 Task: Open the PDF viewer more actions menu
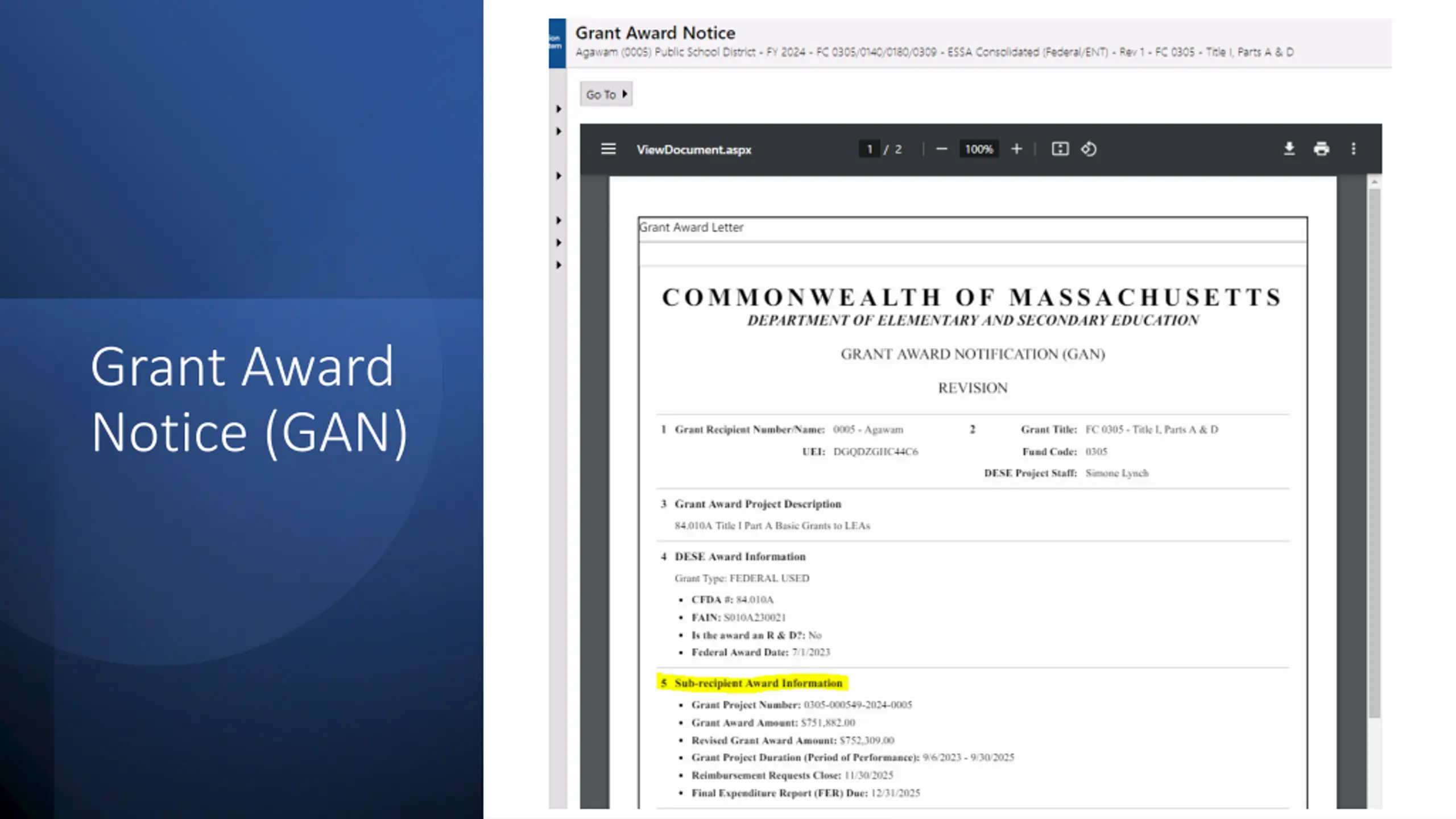(1354, 149)
